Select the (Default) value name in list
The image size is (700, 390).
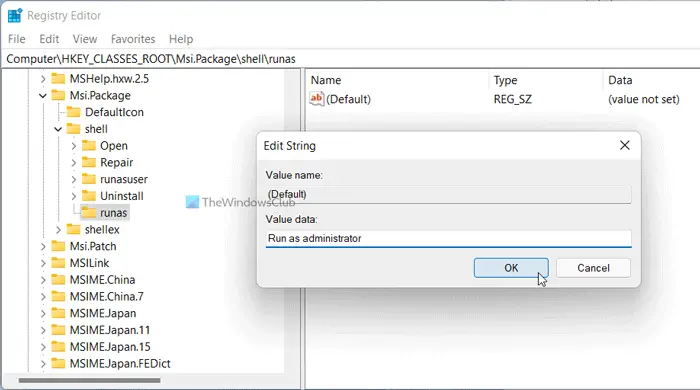click(348, 99)
